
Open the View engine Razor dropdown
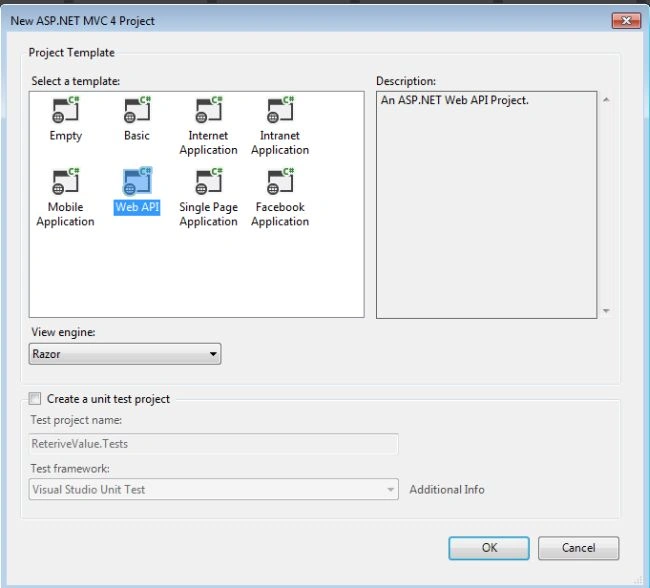tap(125, 354)
